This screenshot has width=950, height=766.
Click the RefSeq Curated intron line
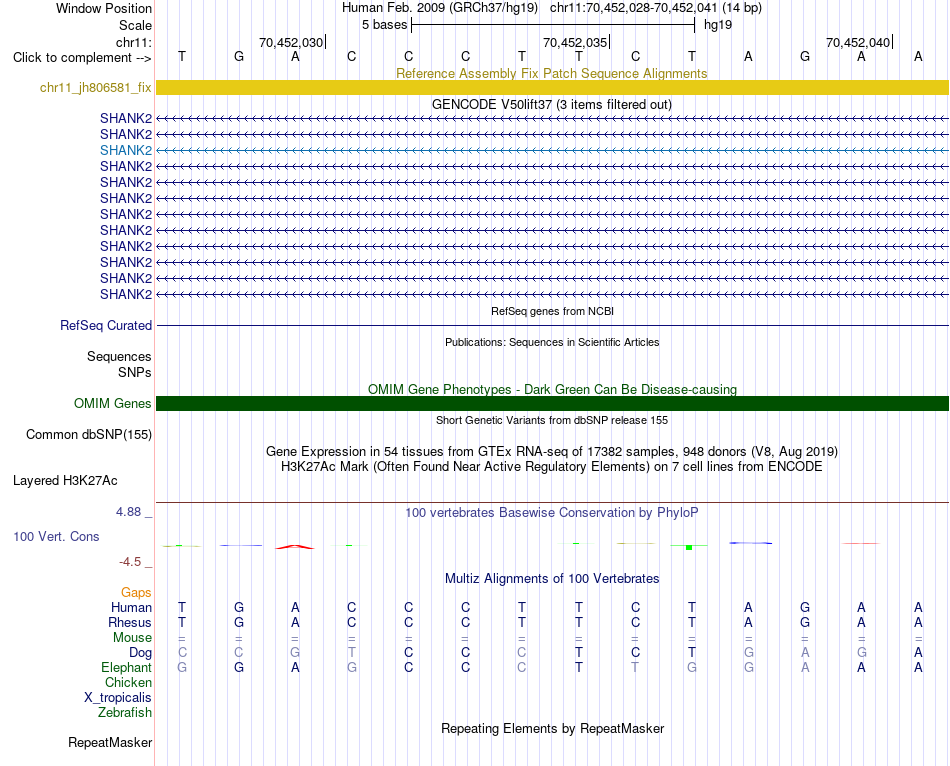tap(552, 325)
